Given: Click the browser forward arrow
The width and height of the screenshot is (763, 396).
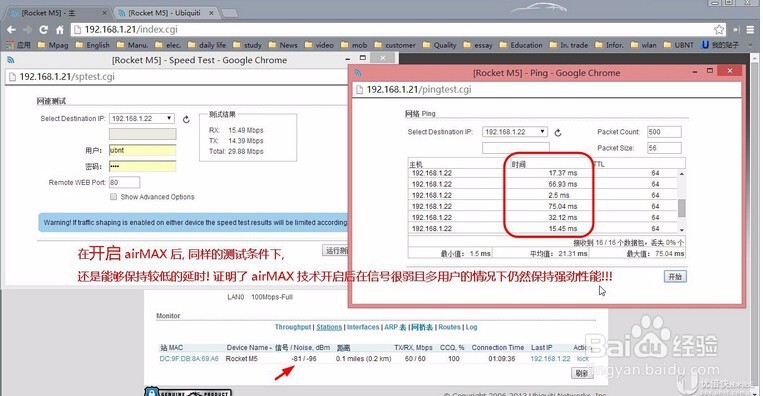Looking at the screenshot, I should point(27,30).
